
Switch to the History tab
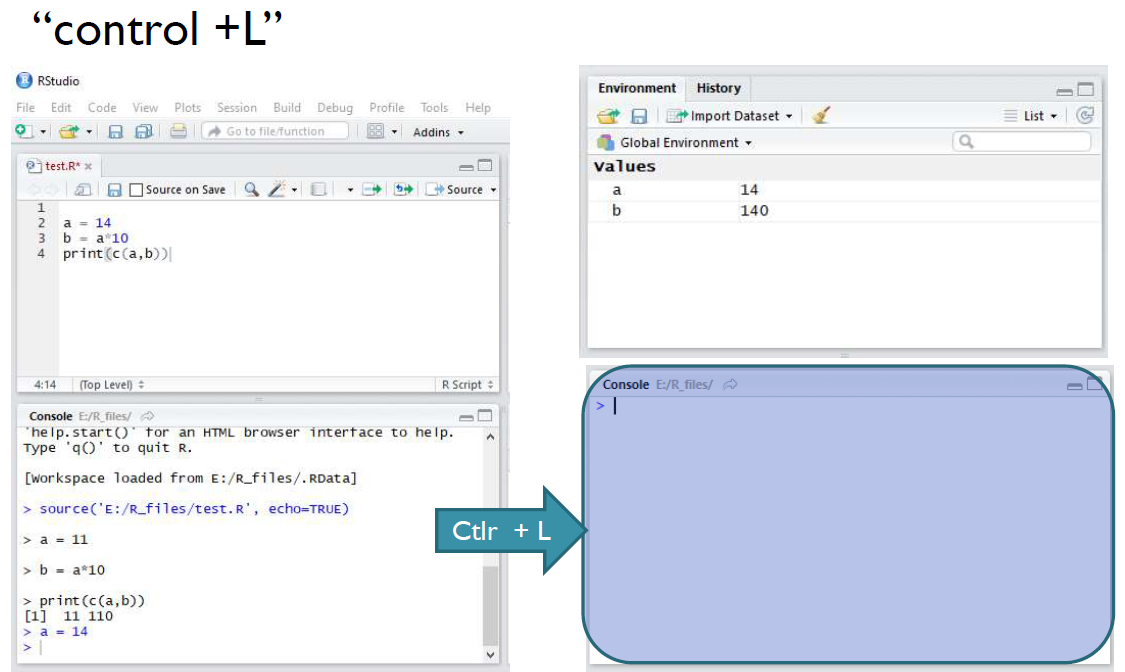tap(718, 88)
